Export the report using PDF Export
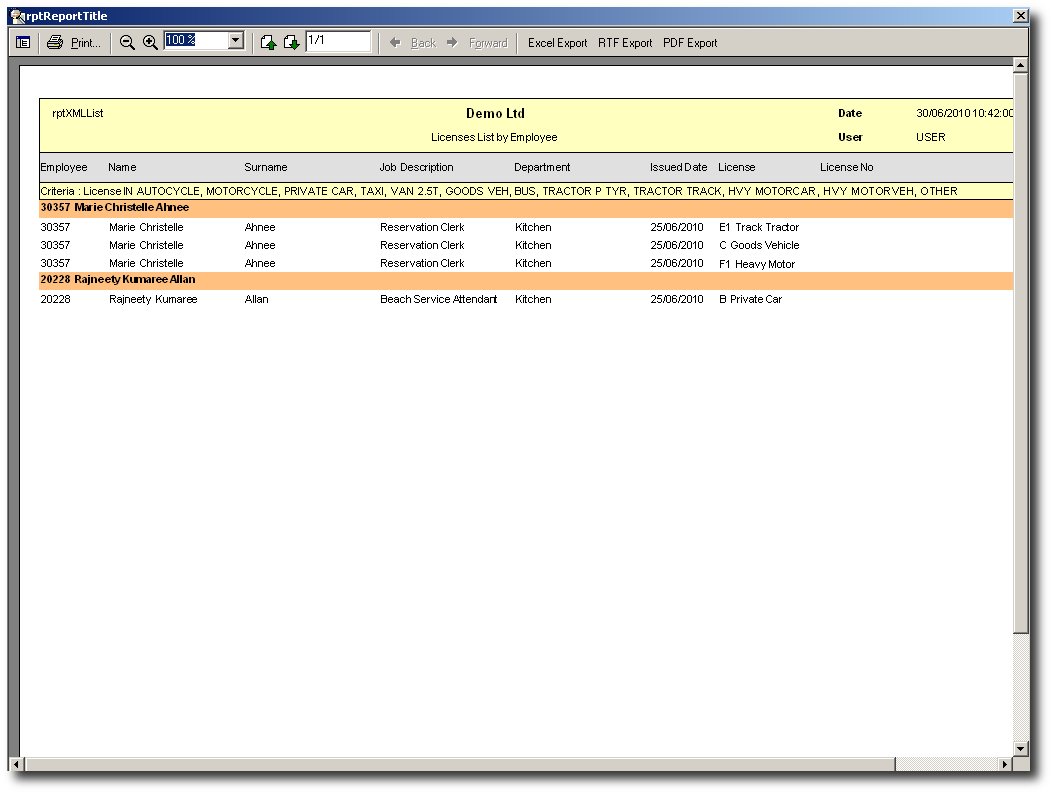The height and width of the screenshot is (794, 1053). click(x=690, y=43)
